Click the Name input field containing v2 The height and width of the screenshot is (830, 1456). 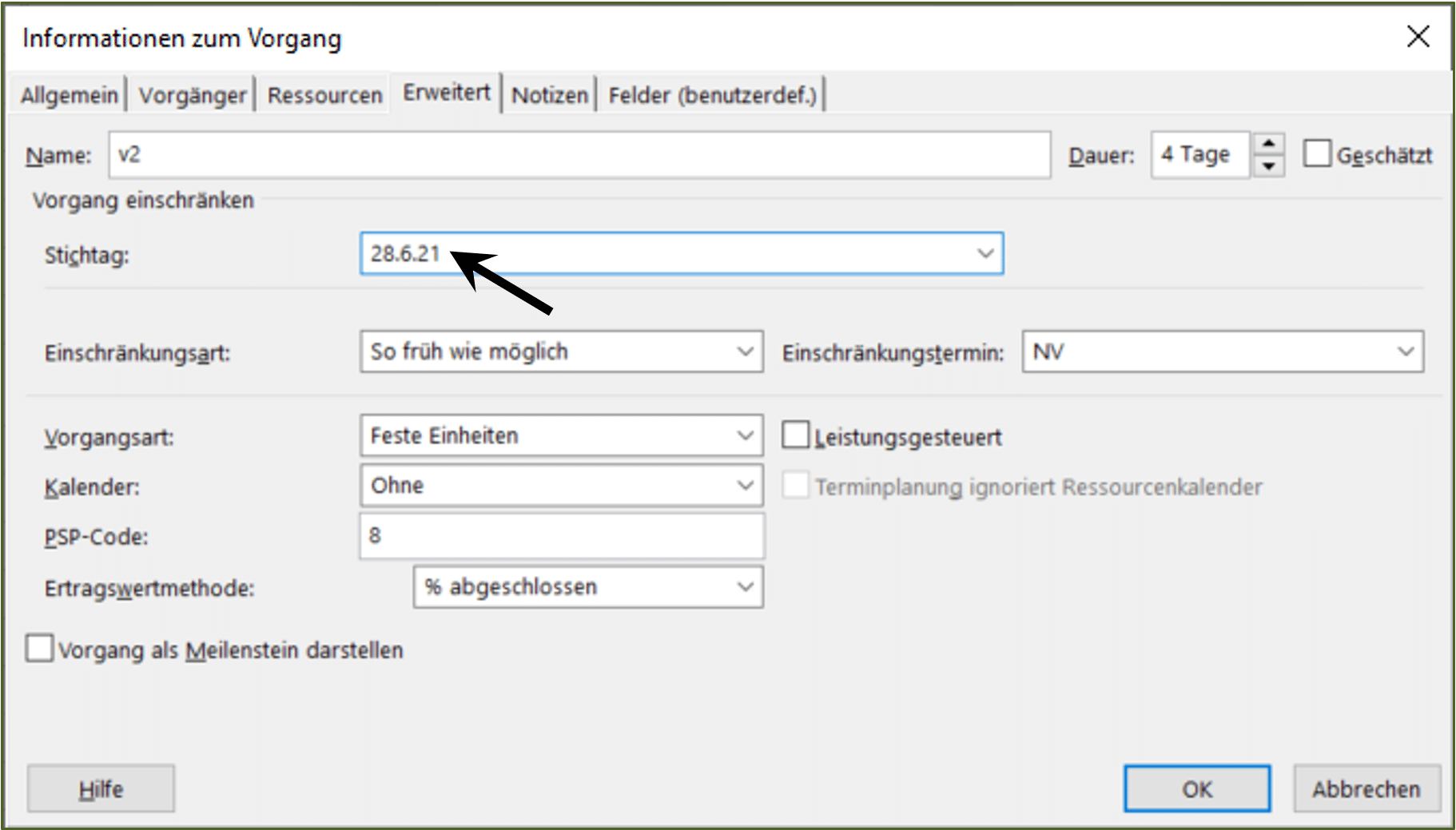[x=579, y=155]
